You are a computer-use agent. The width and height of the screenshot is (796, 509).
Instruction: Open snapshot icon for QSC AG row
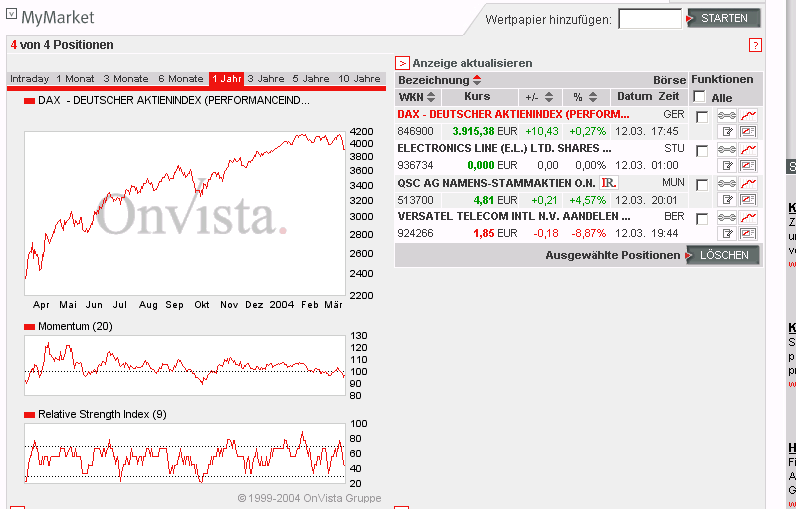tap(747, 199)
